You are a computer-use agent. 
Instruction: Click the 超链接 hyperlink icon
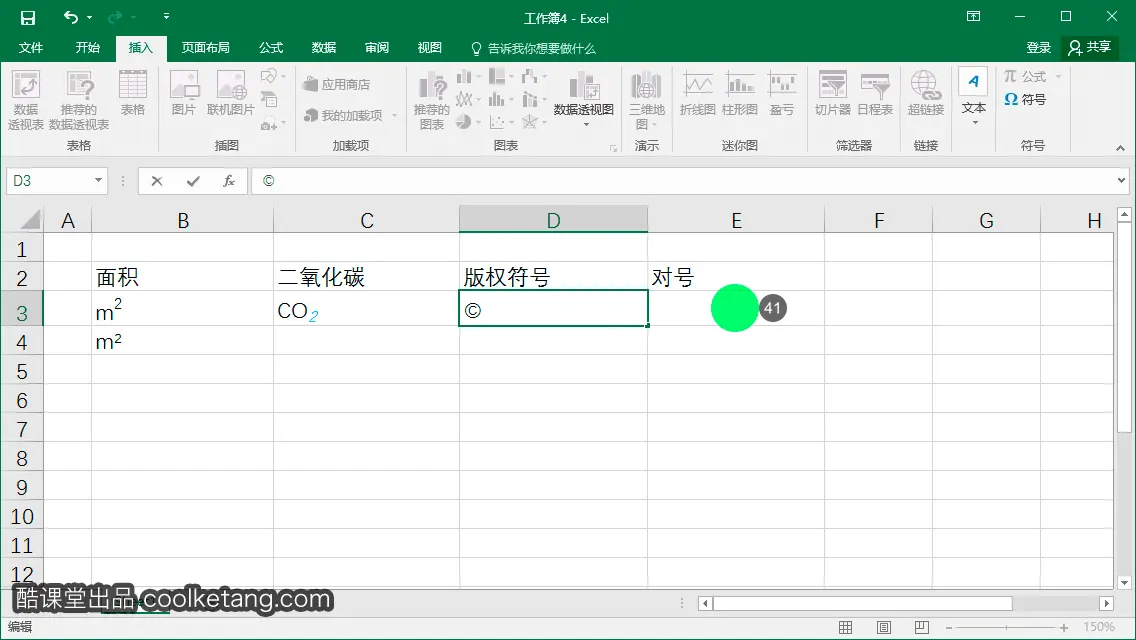(926, 93)
